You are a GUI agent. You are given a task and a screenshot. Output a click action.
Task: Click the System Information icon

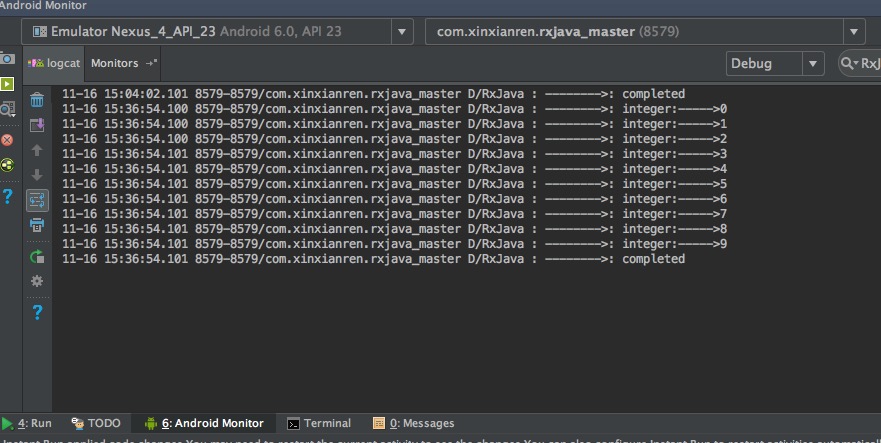click(x=7, y=109)
